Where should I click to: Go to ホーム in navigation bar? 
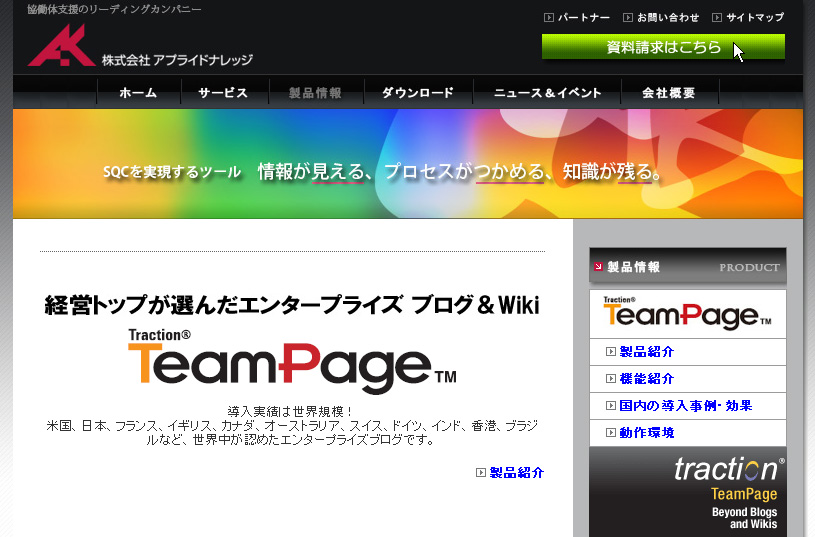pos(138,93)
